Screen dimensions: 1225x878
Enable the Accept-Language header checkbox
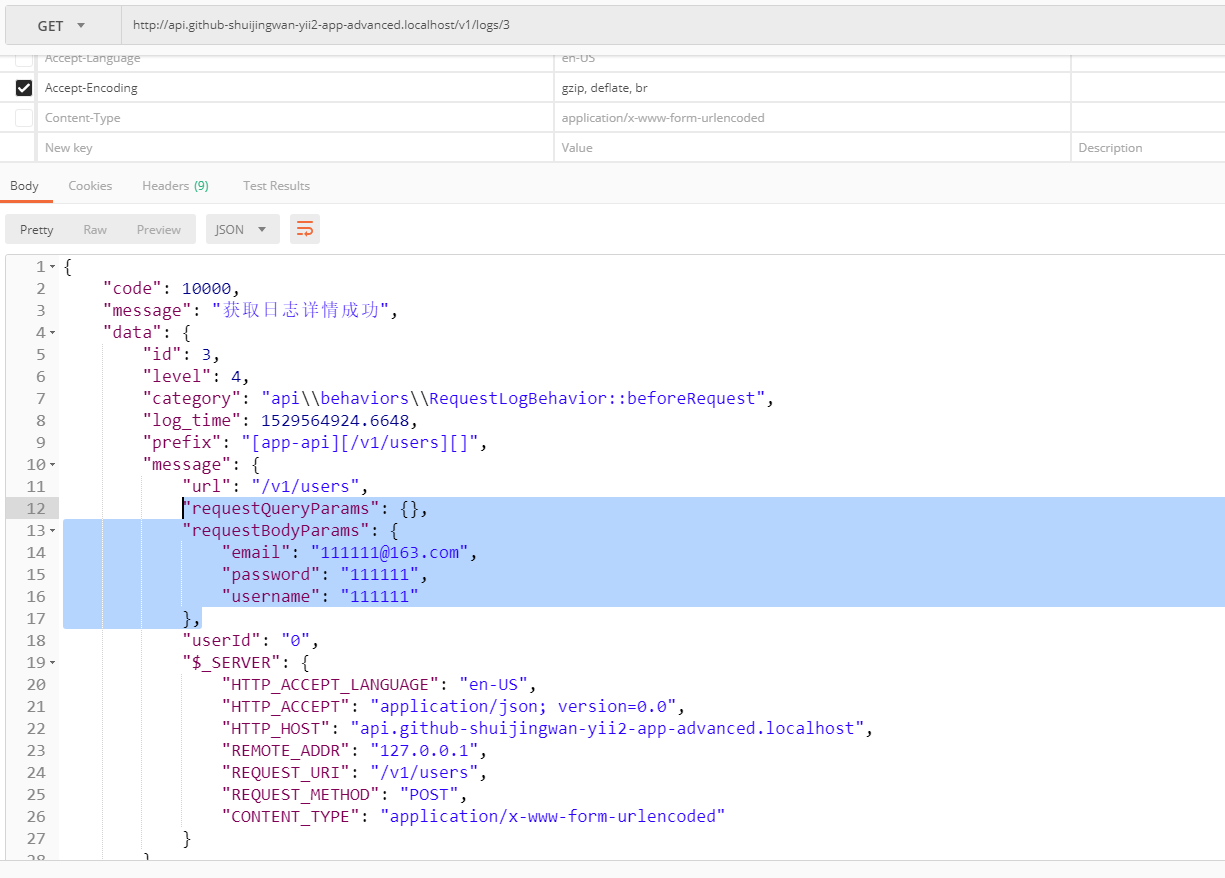coord(24,59)
